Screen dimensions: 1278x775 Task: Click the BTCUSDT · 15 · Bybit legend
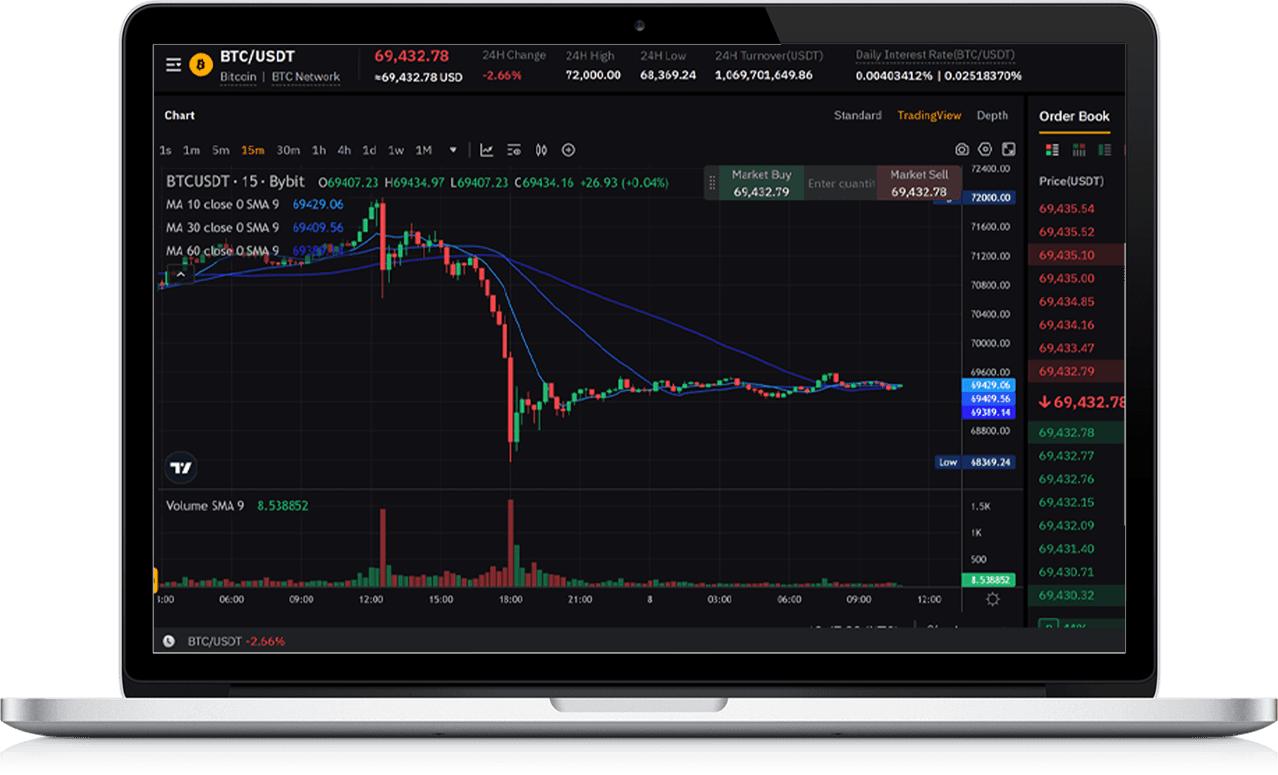pos(235,182)
